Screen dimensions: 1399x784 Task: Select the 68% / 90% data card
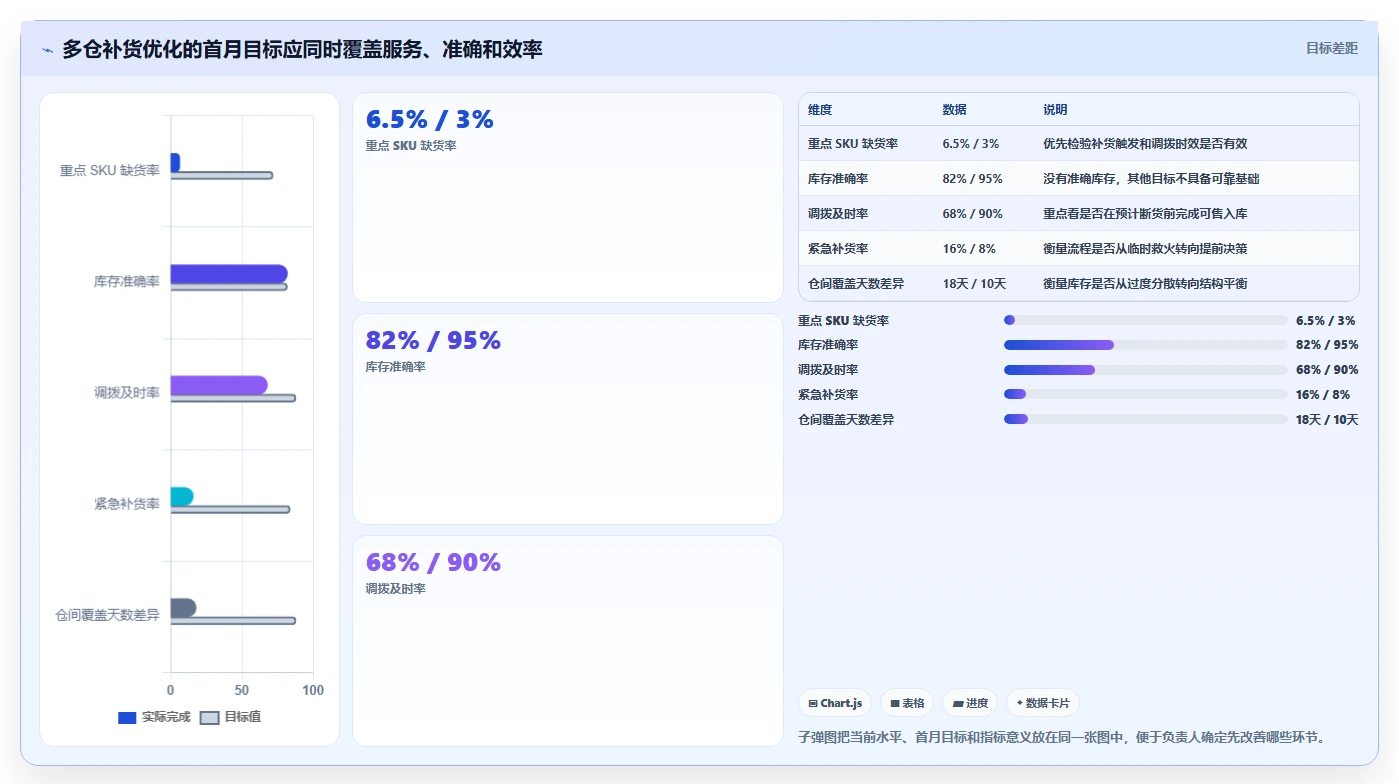click(568, 641)
